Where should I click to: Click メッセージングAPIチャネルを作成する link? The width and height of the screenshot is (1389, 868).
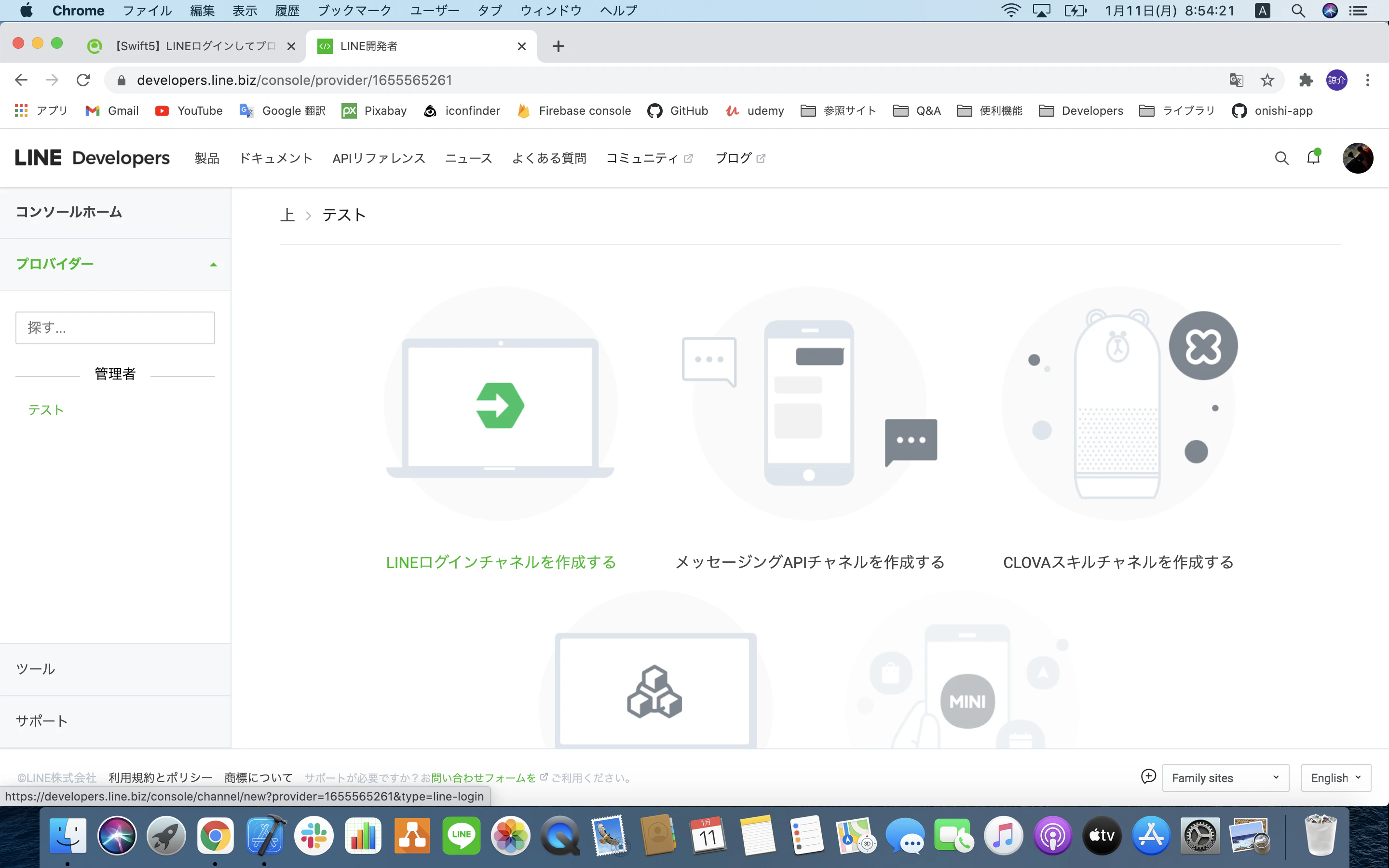pos(810,562)
